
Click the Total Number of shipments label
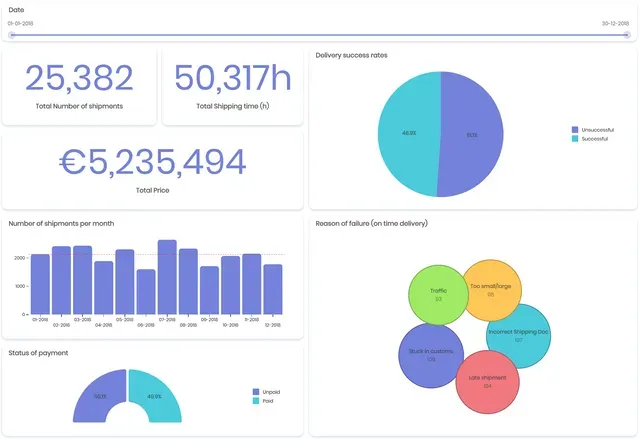click(79, 106)
